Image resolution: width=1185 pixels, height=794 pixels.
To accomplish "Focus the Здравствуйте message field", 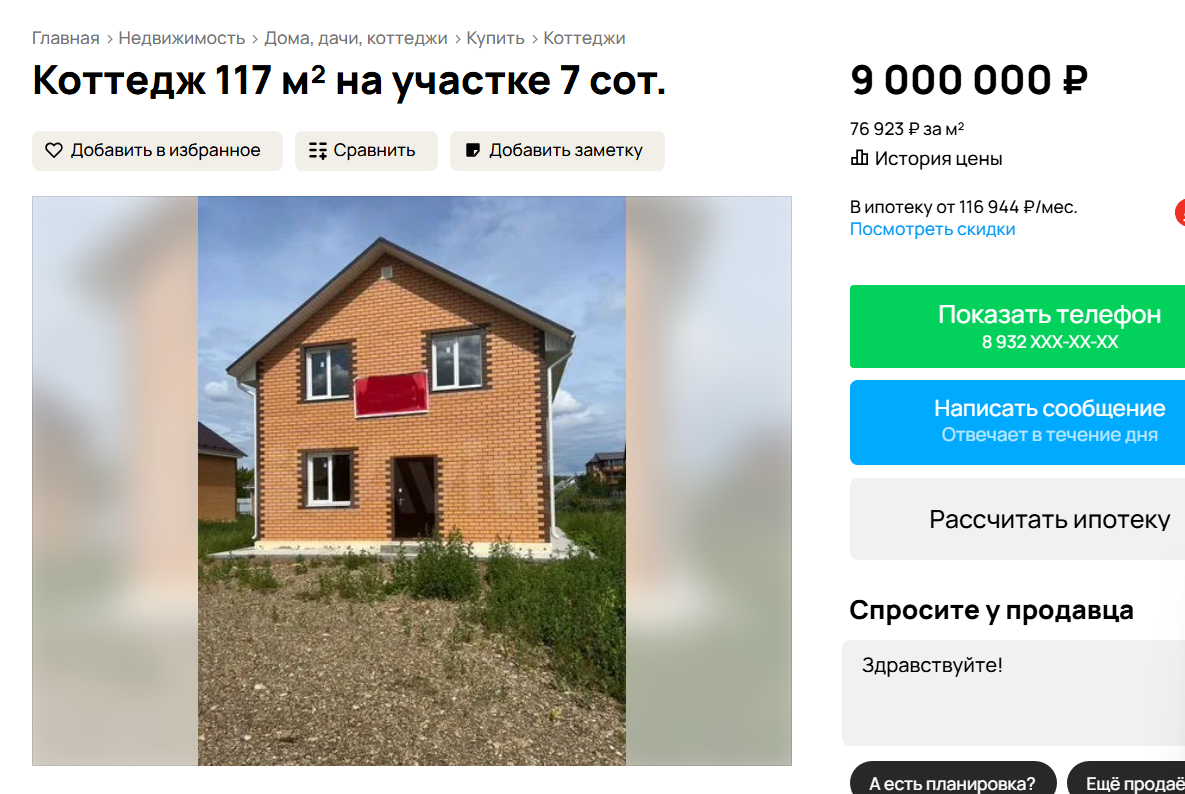I will point(1013,693).
